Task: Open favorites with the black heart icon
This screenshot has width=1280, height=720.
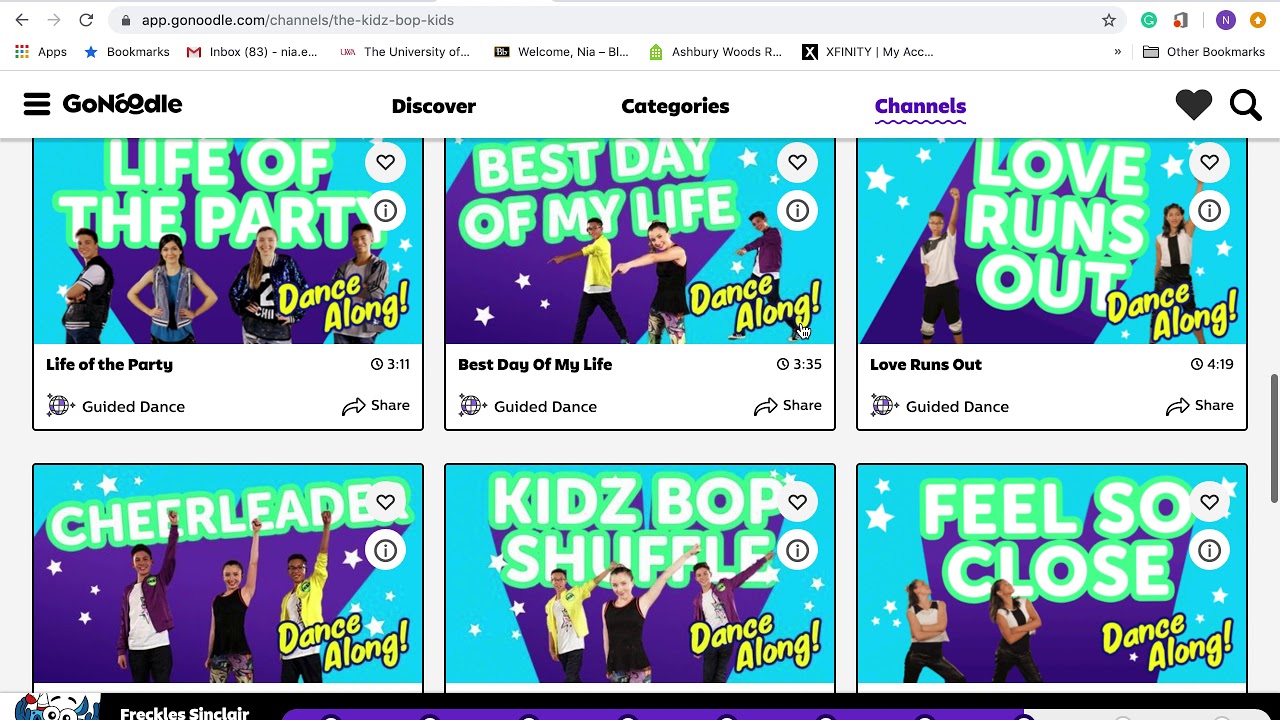Action: [1193, 105]
